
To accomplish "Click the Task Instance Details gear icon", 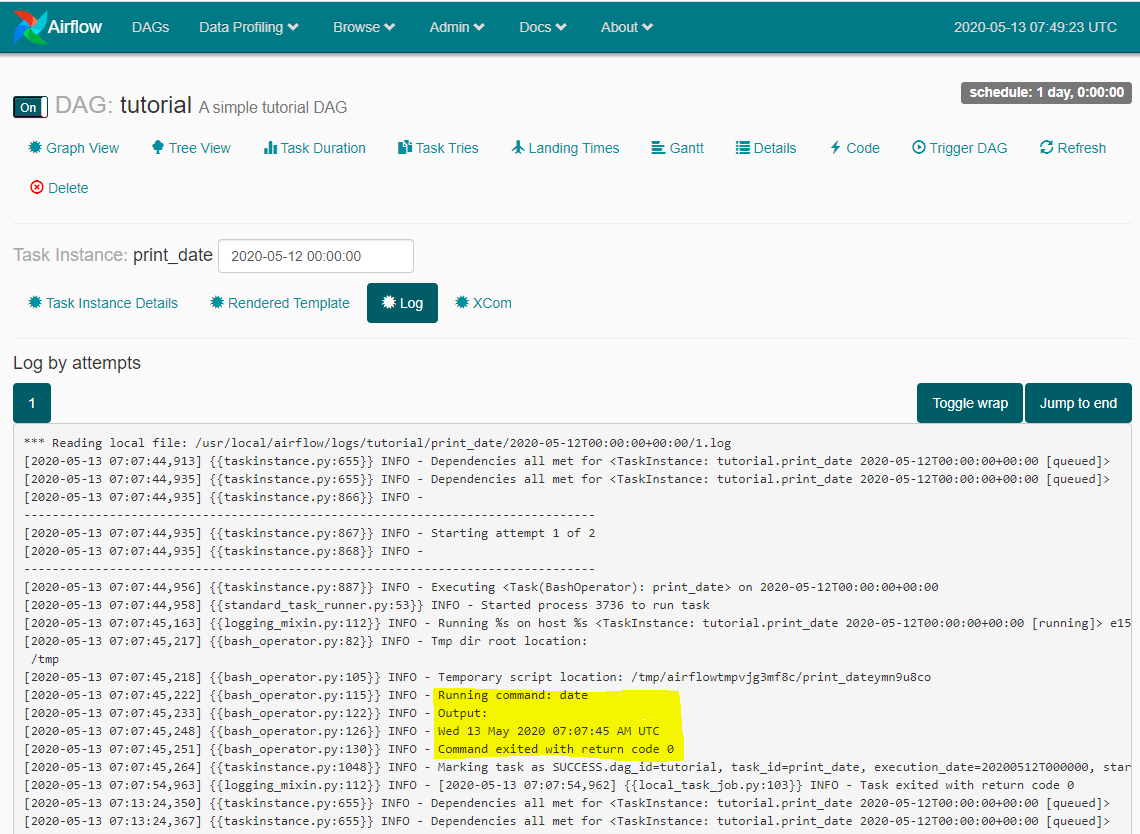I will pyautogui.click(x=35, y=302).
